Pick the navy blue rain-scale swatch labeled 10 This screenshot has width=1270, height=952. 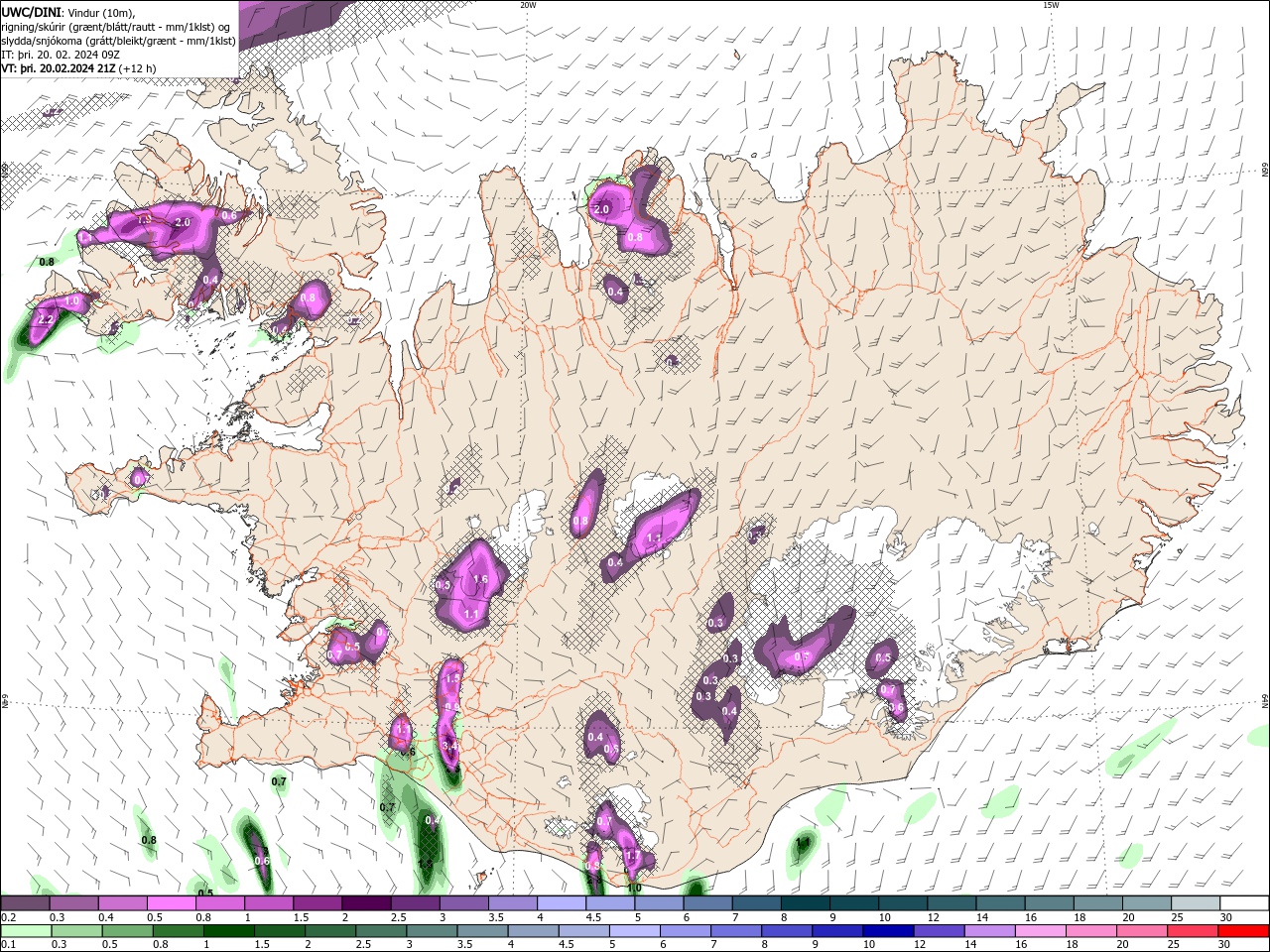[888, 931]
